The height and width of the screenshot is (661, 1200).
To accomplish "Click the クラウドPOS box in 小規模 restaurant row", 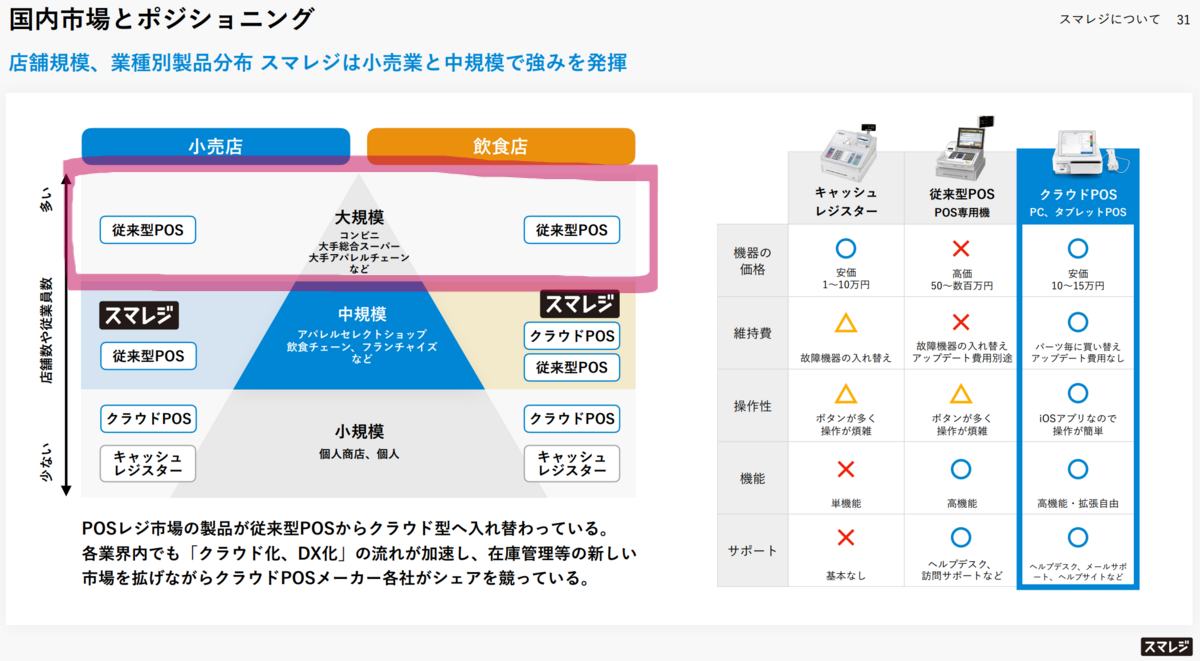I will coord(572,418).
